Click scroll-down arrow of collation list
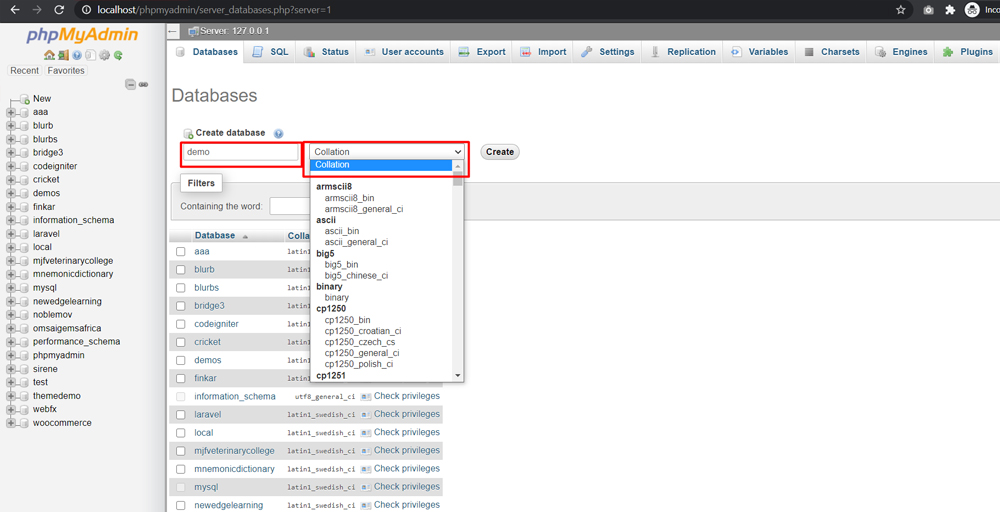 click(x=457, y=376)
